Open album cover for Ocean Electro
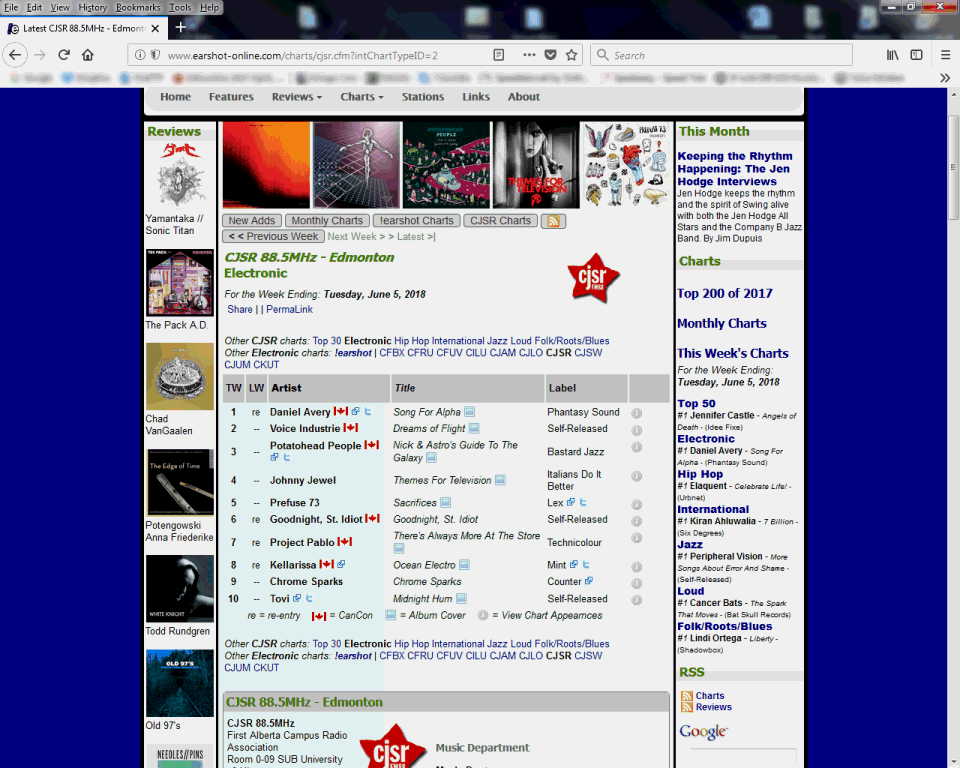 (x=464, y=565)
